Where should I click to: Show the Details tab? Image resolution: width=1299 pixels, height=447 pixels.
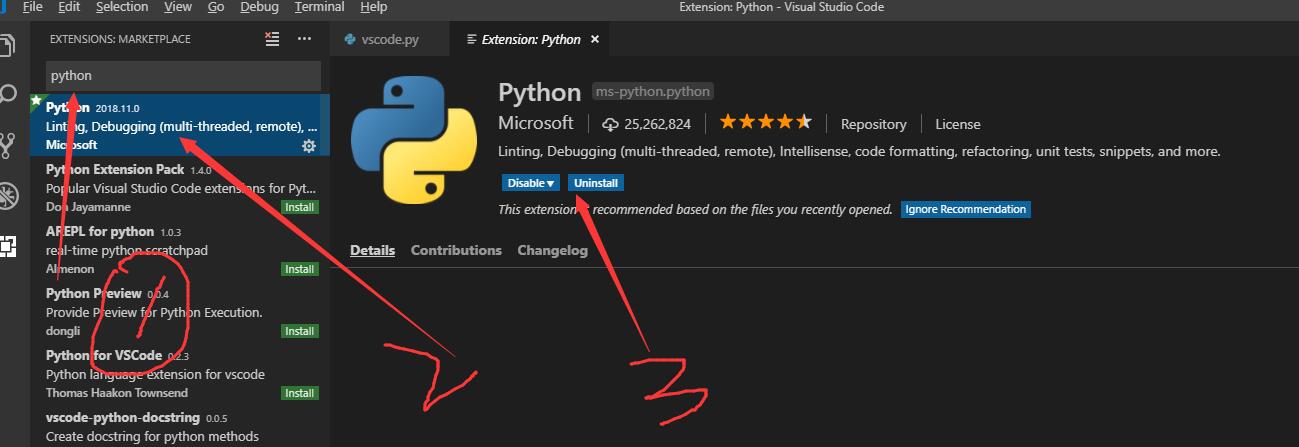tap(372, 250)
